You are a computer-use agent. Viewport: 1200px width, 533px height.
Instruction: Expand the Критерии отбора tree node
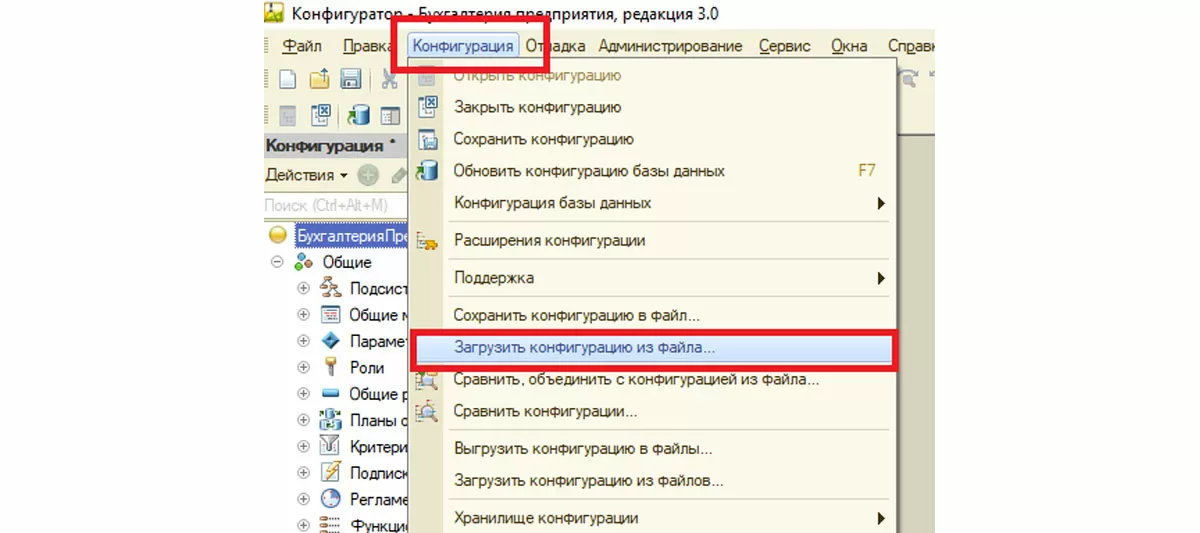point(304,446)
